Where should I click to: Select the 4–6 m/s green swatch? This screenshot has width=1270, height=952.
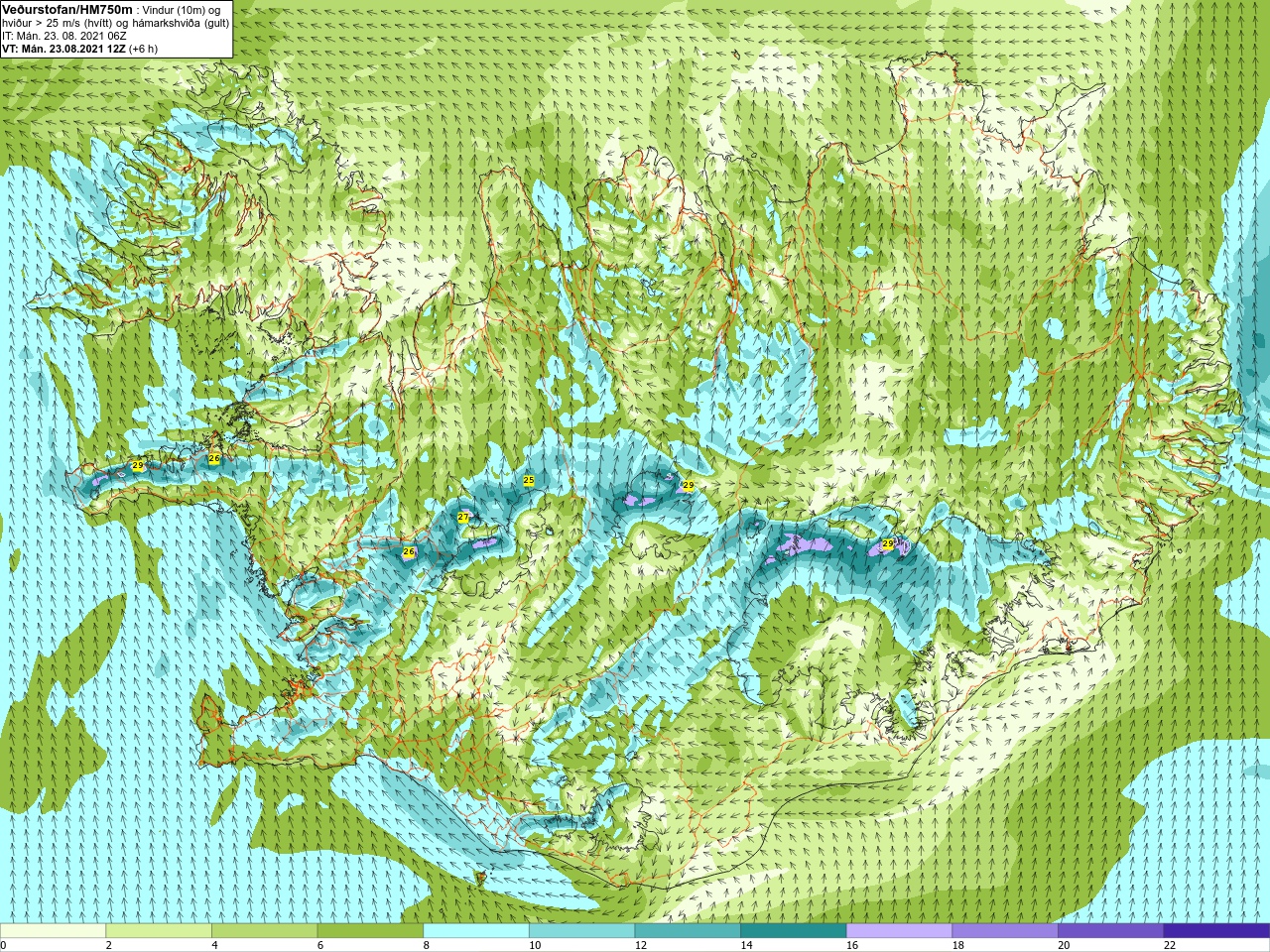(x=264, y=931)
